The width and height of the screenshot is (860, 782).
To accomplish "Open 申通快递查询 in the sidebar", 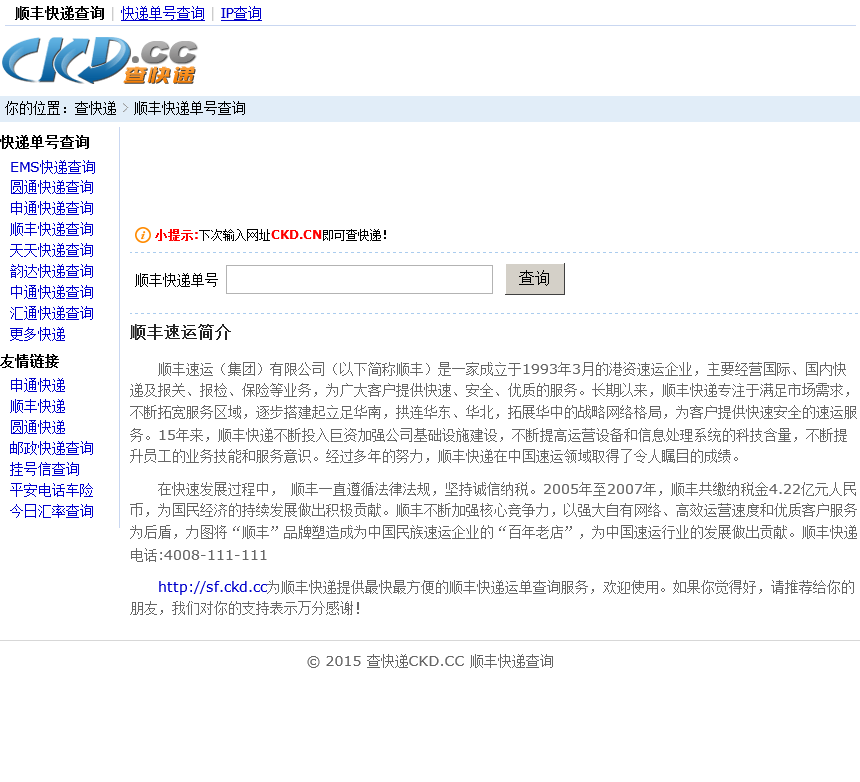I will [52, 208].
